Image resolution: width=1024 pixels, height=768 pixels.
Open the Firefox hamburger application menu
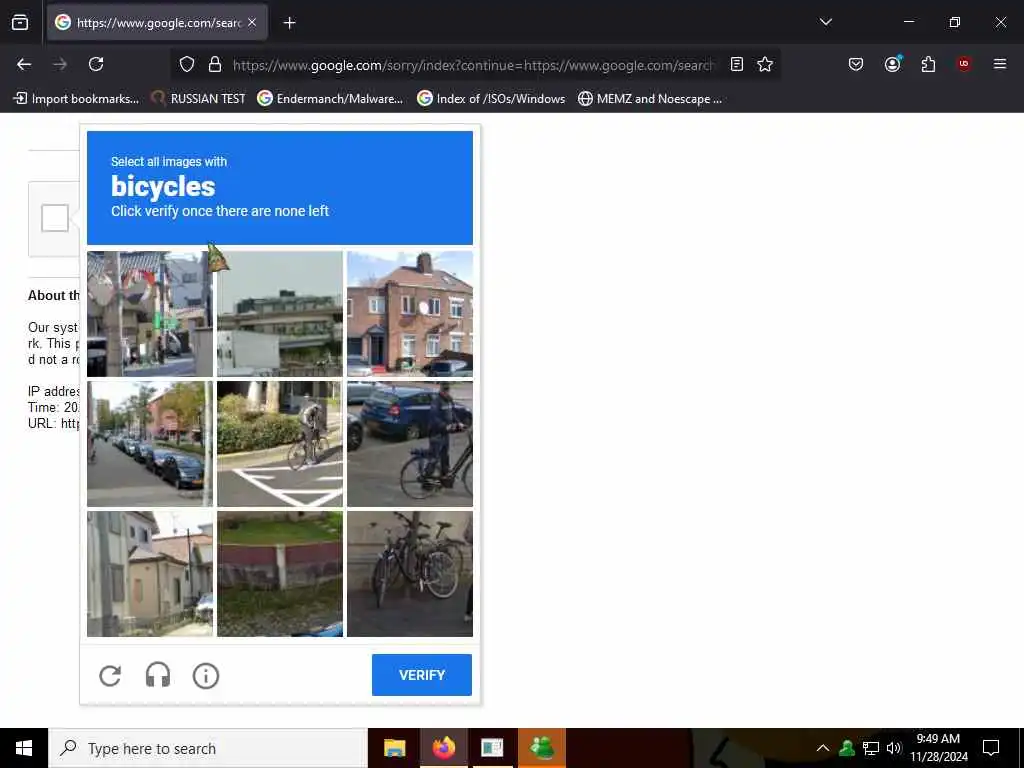pyautogui.click(x=1000, y=64)
